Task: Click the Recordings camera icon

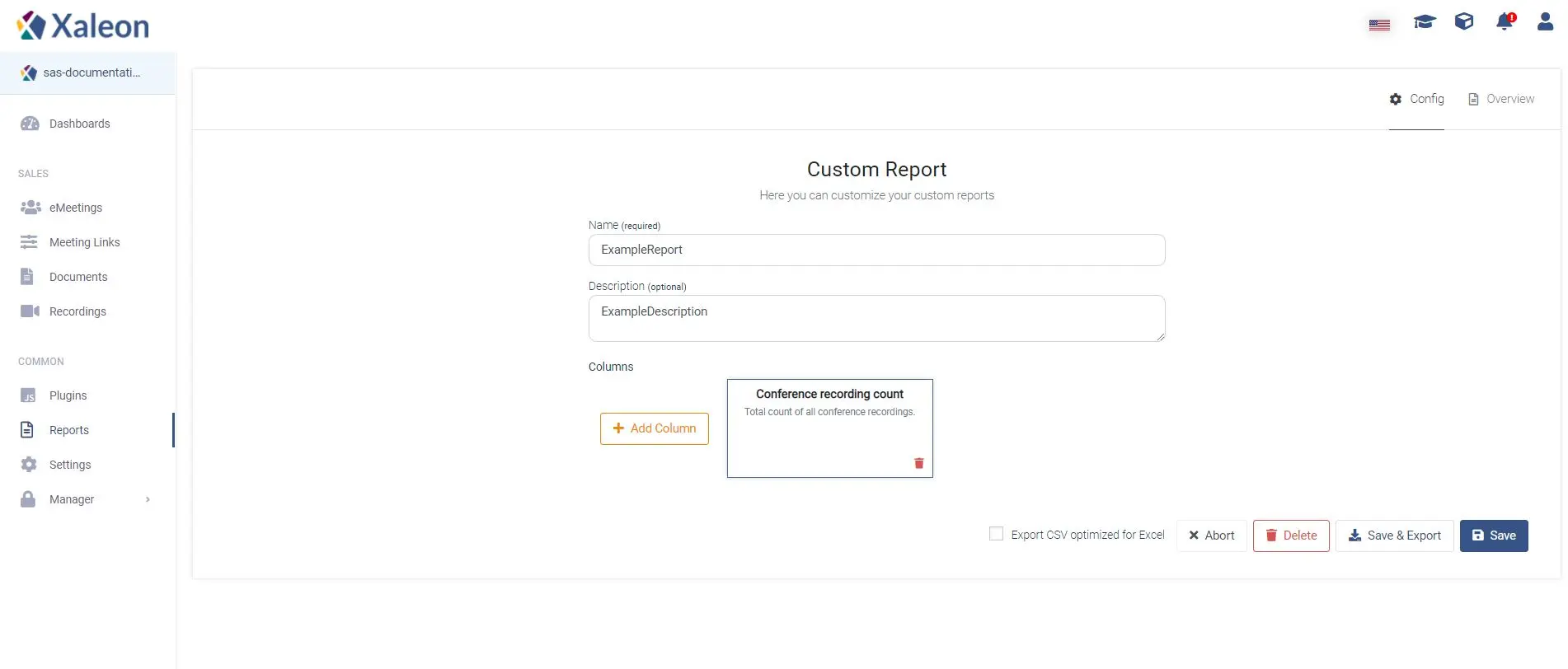Action: [30, 311]
